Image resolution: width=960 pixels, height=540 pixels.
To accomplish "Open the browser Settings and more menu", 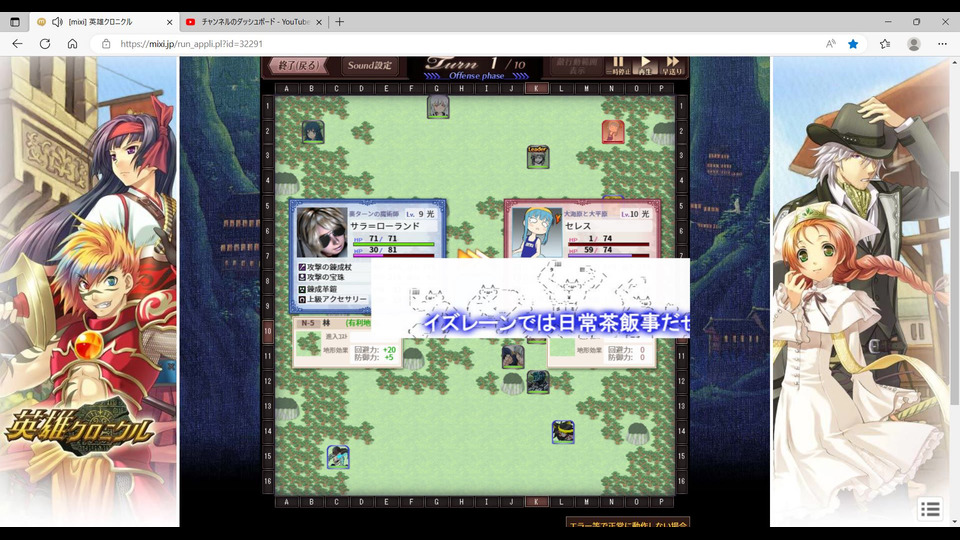I will coord(942,44).
